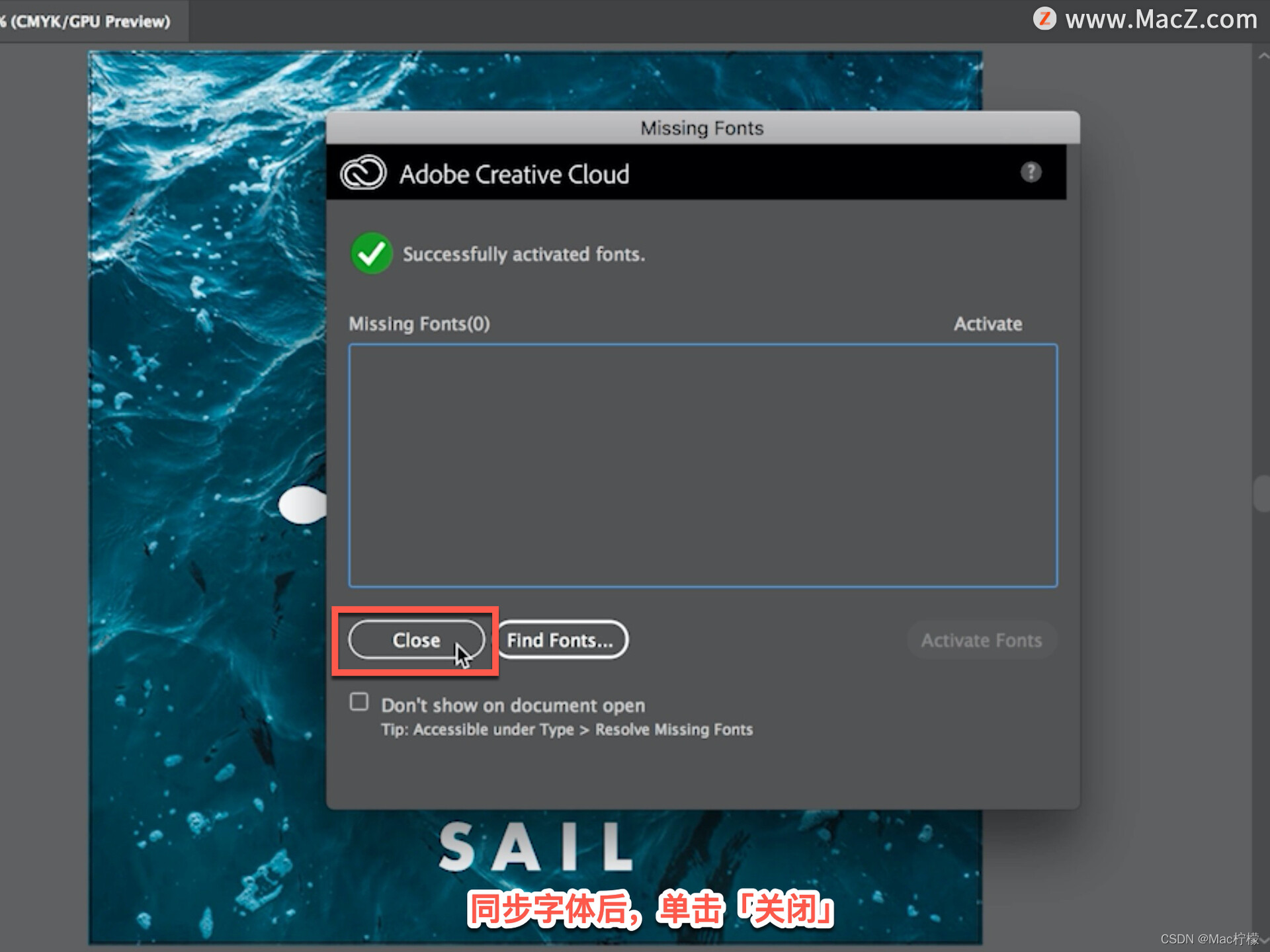This screenshot has width=1270, height=952.
Task: Click the collapsed panel handle on right edge
Action: (1261, 493)
